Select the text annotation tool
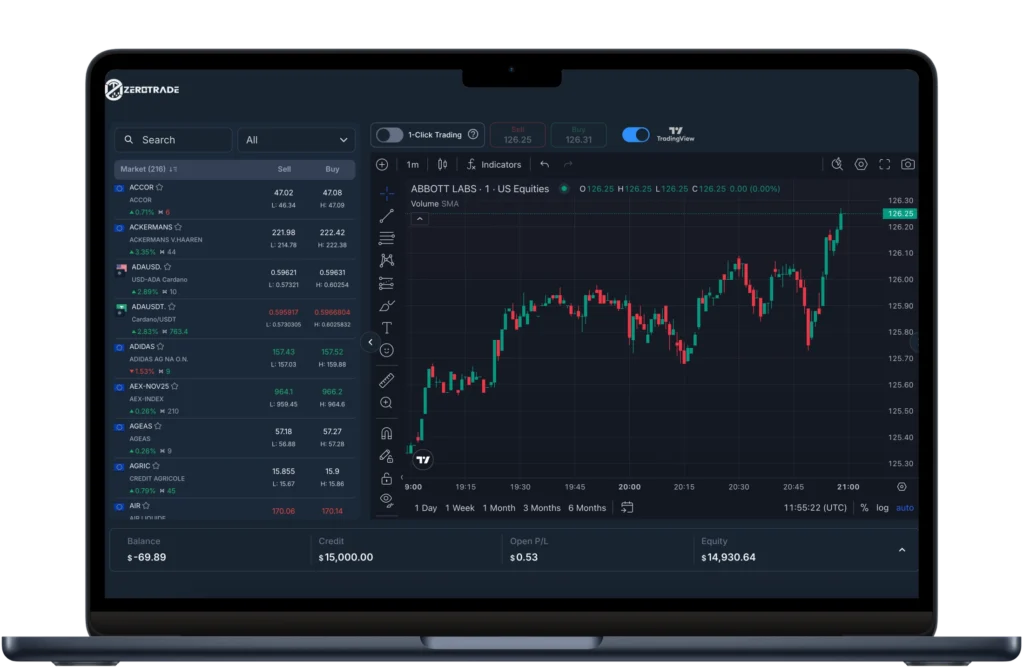 [x=387, y=327]
